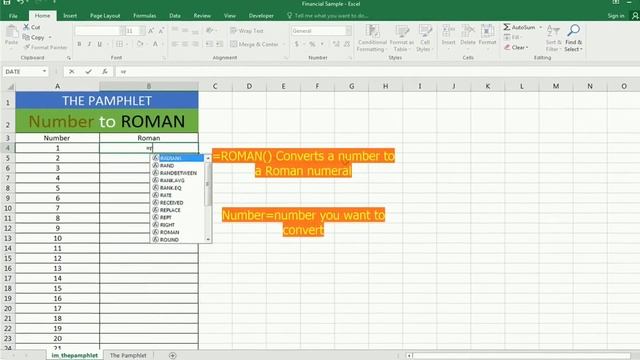The image size is (640, 360).
Task: Click scroll-up arrow of function list
Action: pyautogui.click(x=208, y=158)
